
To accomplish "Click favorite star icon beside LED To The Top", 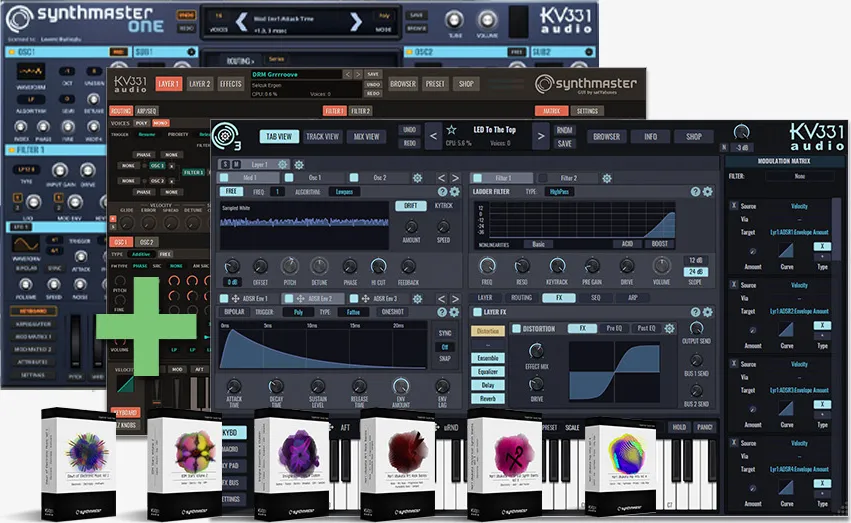I will click(x=451, y=130).
